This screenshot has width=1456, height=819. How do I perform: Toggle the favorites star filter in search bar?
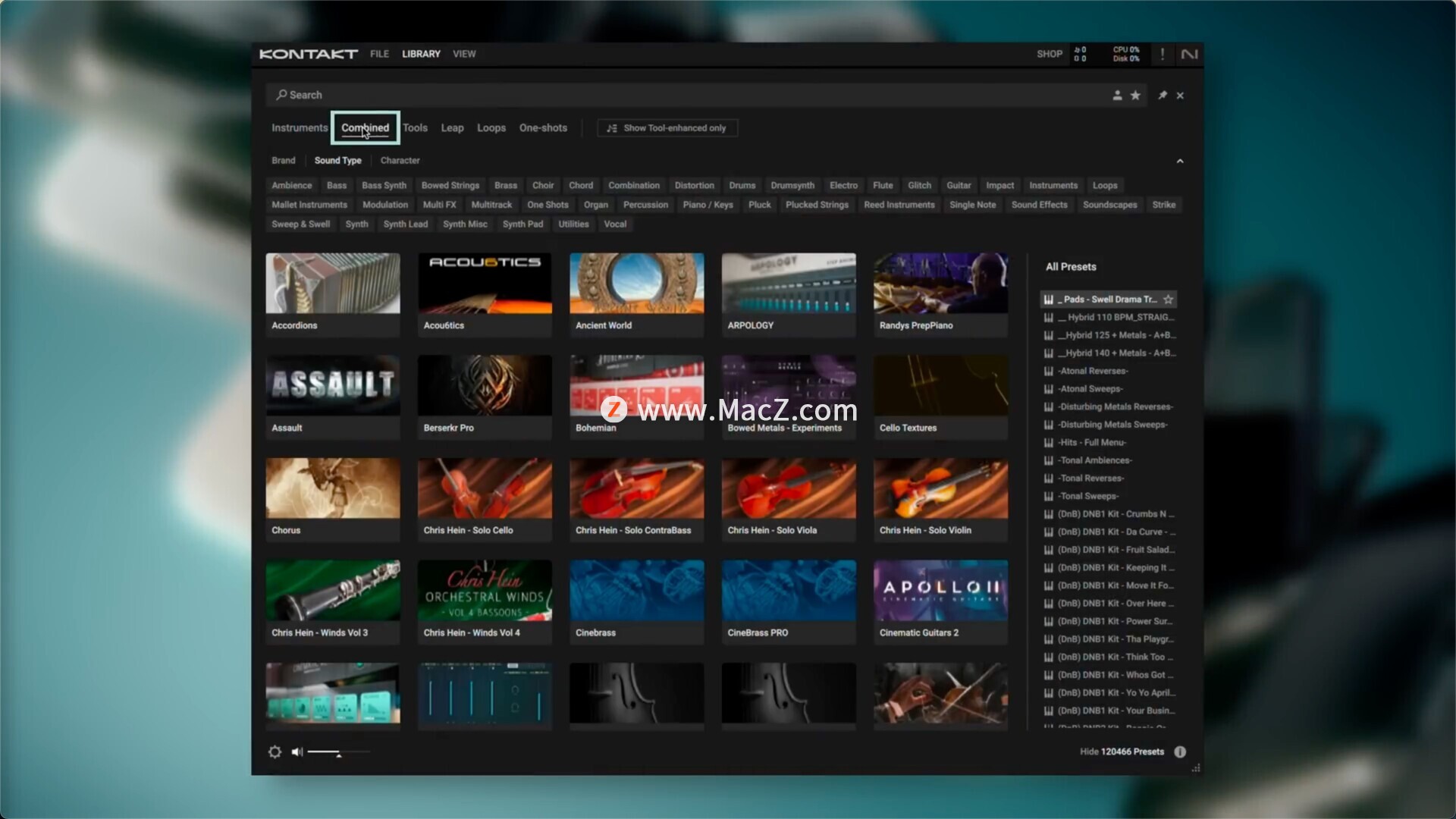coord(1135,96)
